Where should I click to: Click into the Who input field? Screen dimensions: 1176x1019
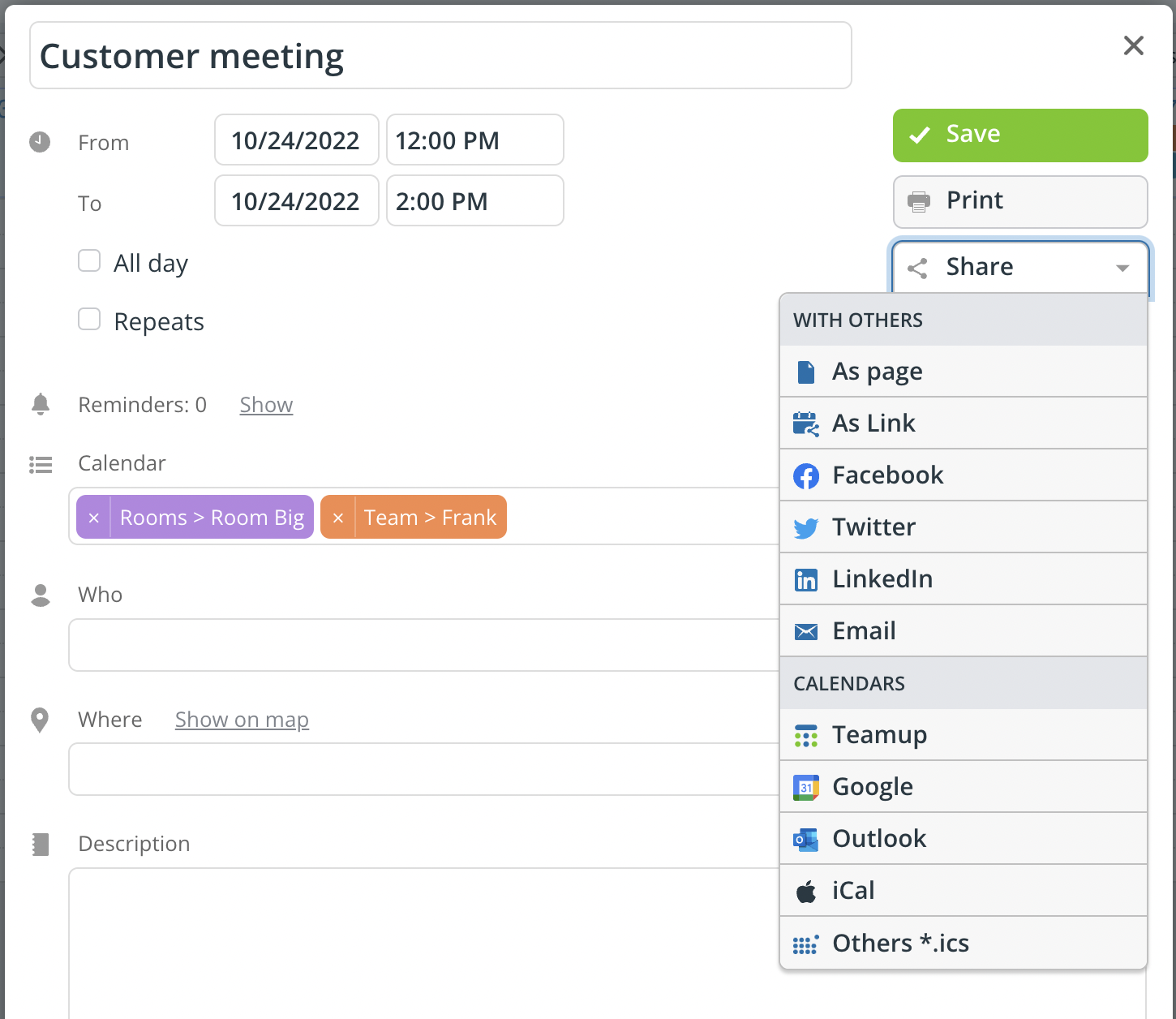(x=423, y=645)
